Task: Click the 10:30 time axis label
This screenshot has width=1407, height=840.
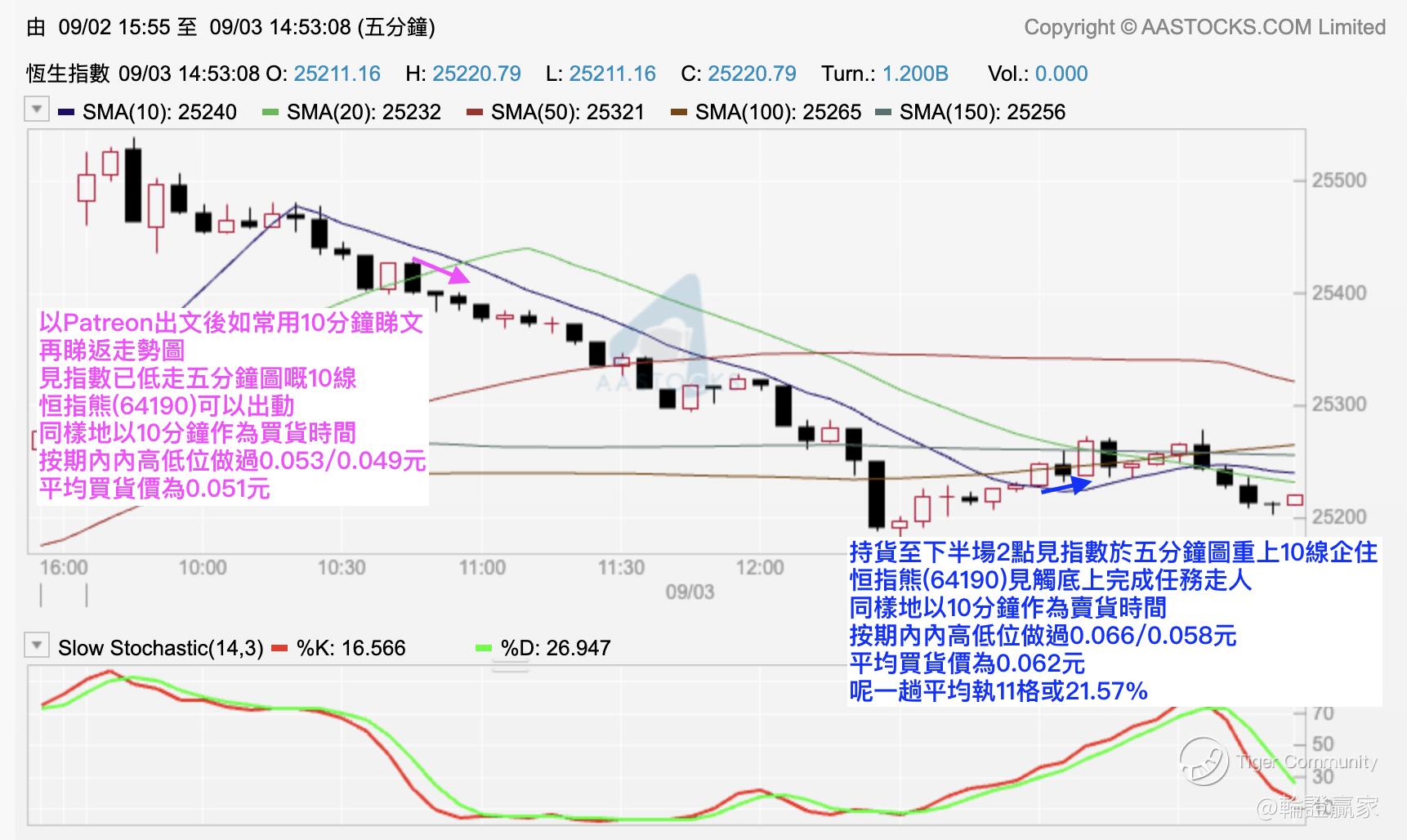Action: pyautogui.click(x=342, y=567)
